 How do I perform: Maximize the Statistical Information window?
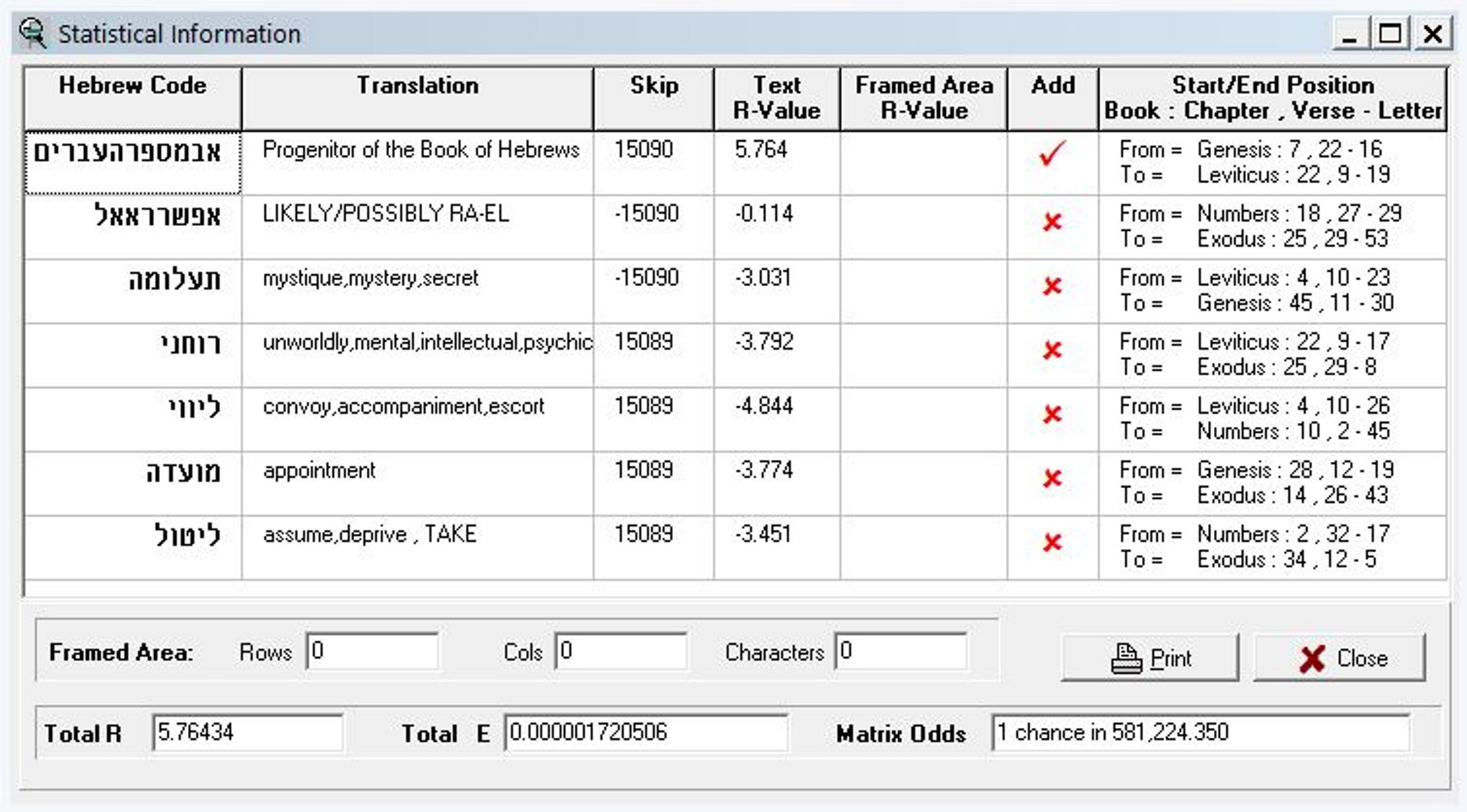(x=1390, y=34)
